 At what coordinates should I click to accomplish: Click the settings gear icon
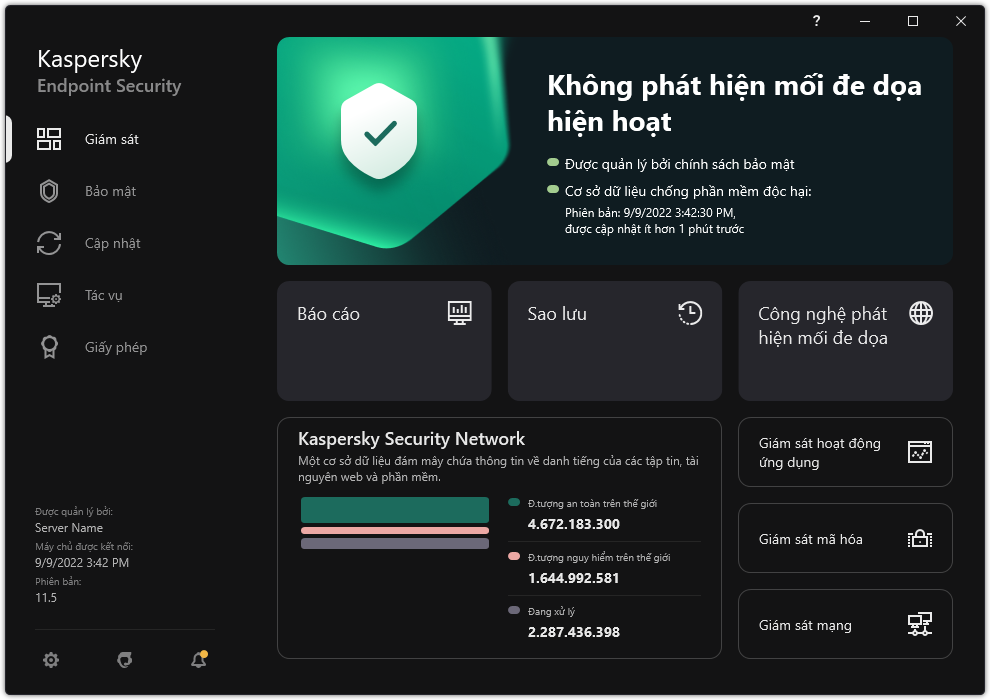[51, 660]
